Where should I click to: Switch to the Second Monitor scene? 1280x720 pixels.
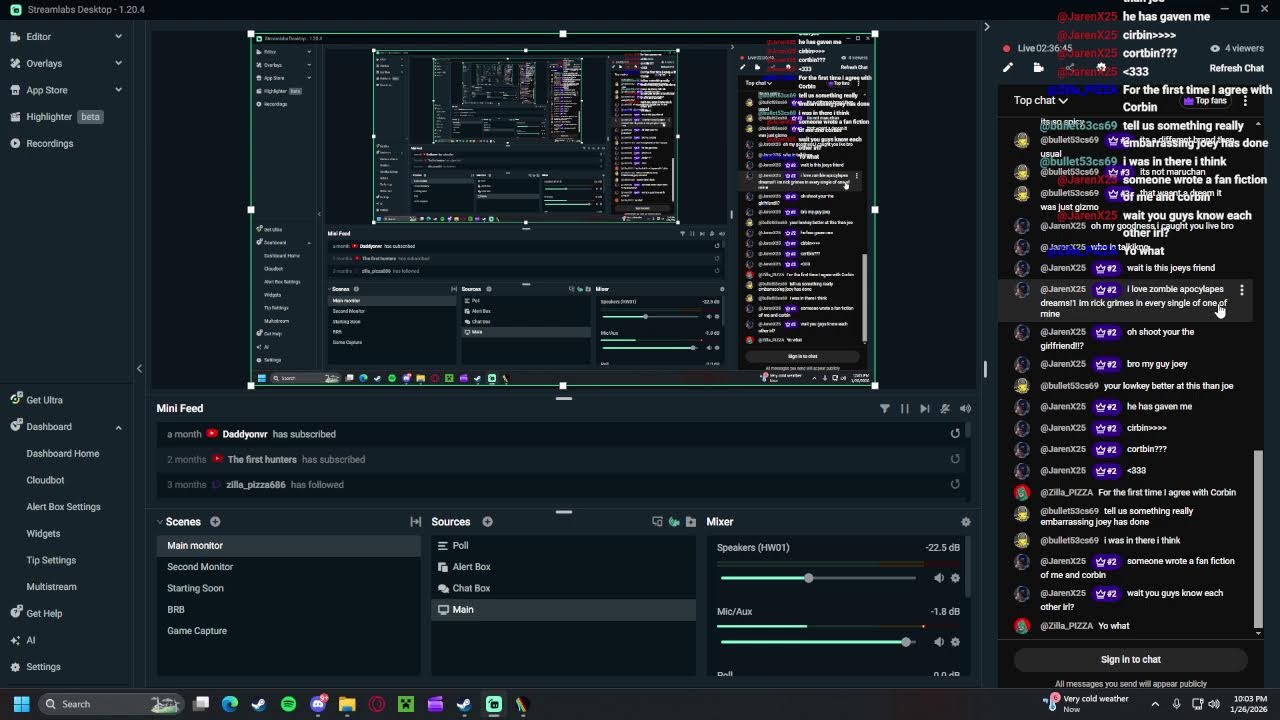(290, 567)
